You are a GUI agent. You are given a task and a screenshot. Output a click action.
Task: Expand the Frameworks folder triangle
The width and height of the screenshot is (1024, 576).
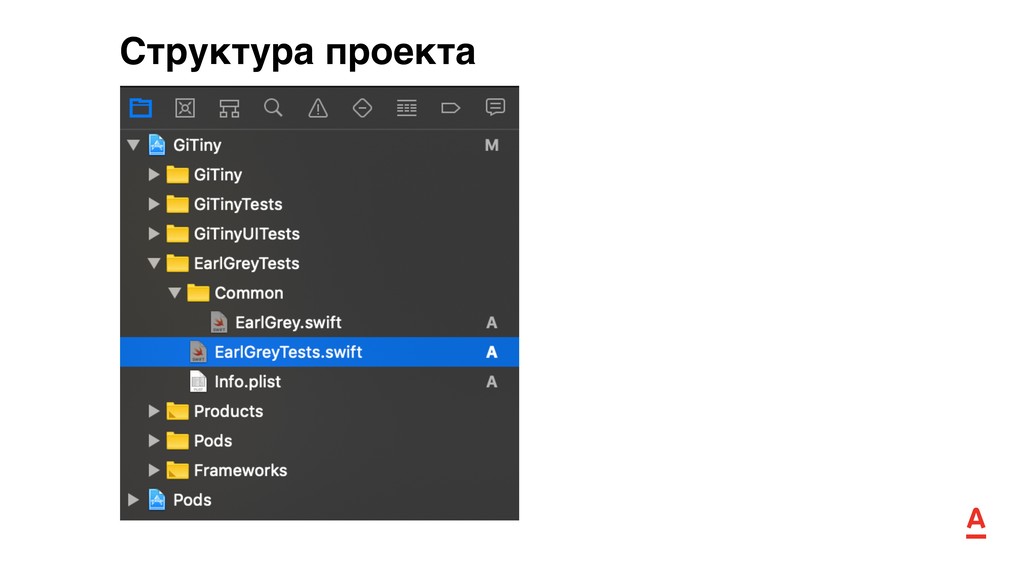tap(154, 470)
